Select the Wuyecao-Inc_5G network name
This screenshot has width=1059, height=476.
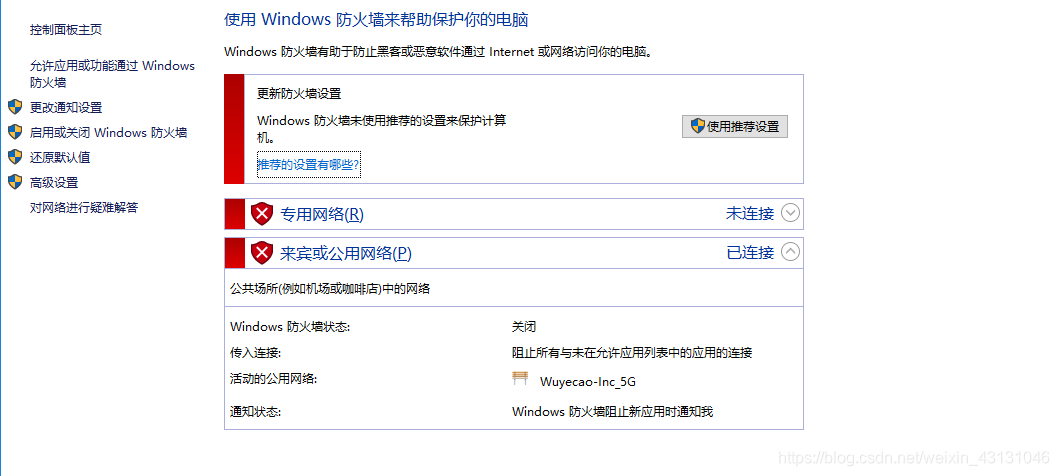588,381
